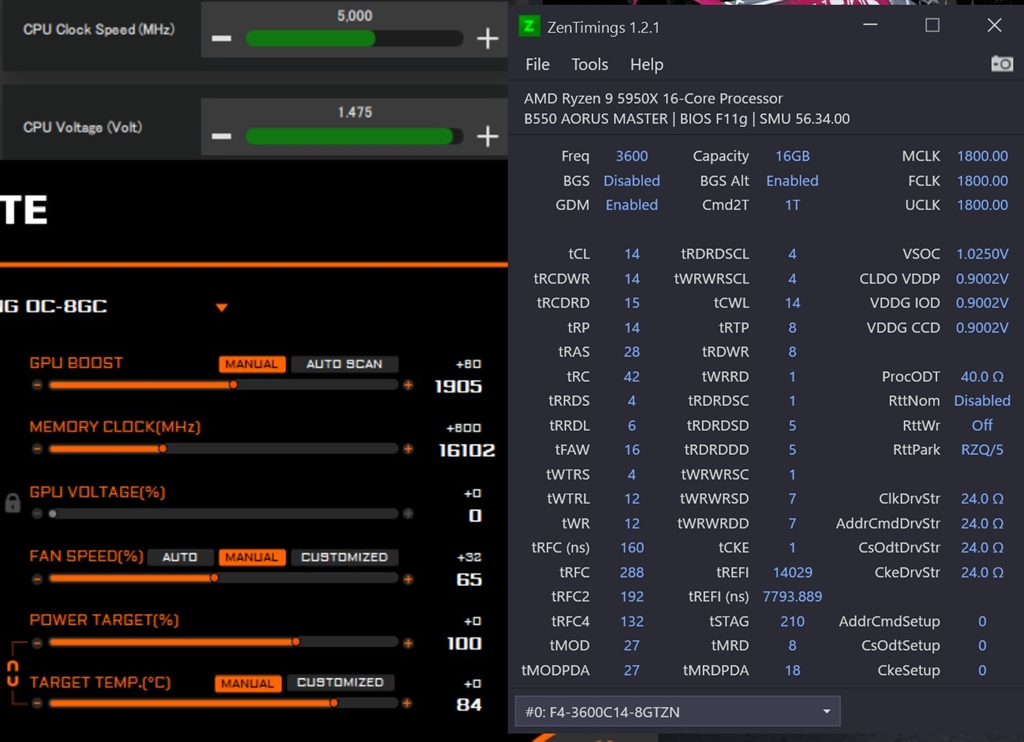This screenshot has height=742, width=1024.
Task: Click Power Target plus icon
Action: point(408,643)
